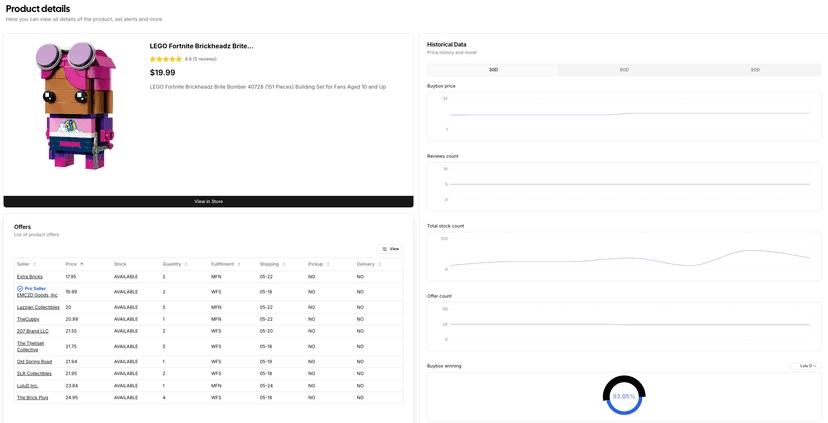The width and height of the screenshot is (828, 423).
Task: Click shipping date 05-19 in Old Spring Road row
Action: pyautogui.click(x=266, y=362)
